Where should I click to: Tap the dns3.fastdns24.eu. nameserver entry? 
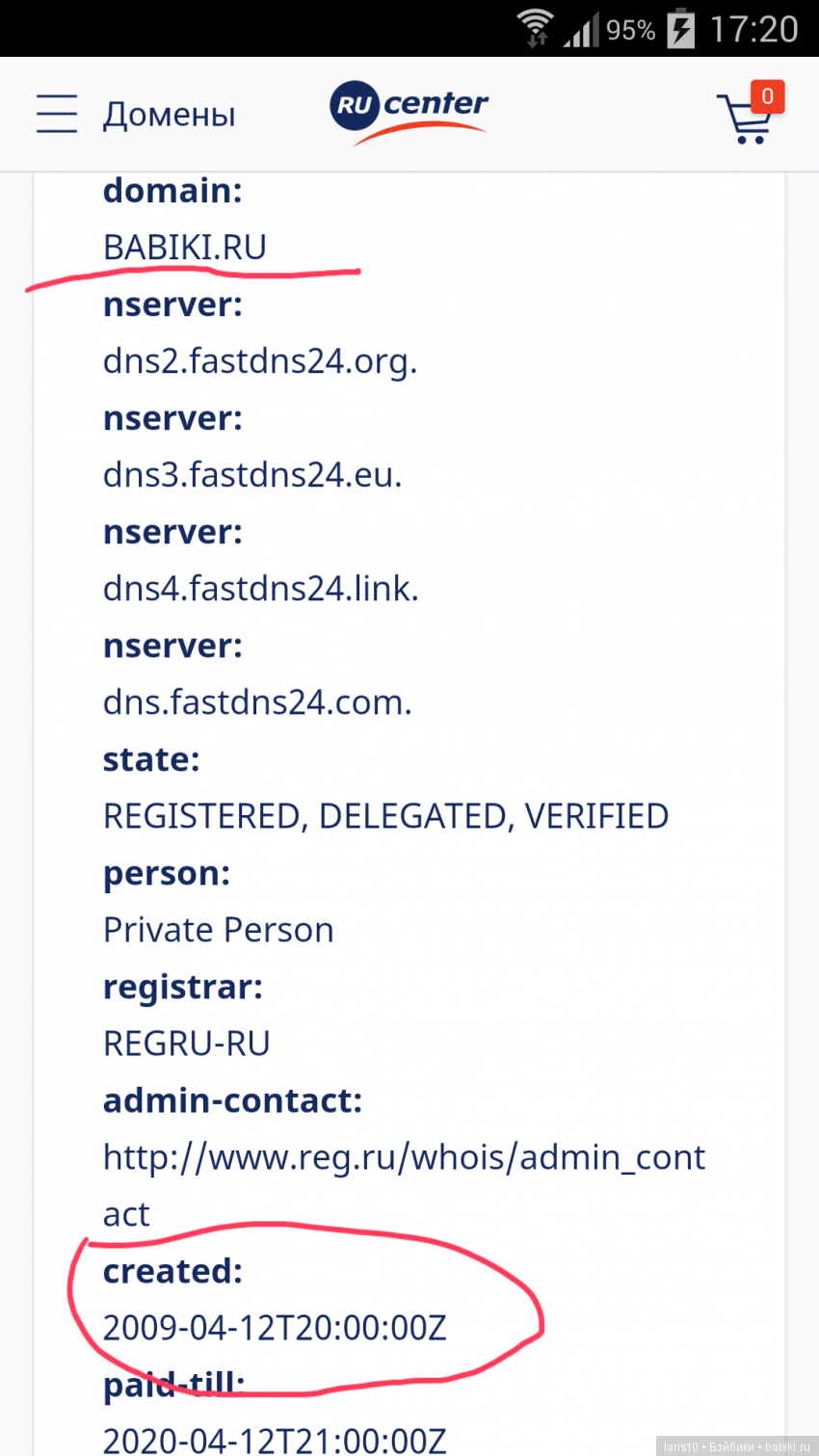coord(252,475)
